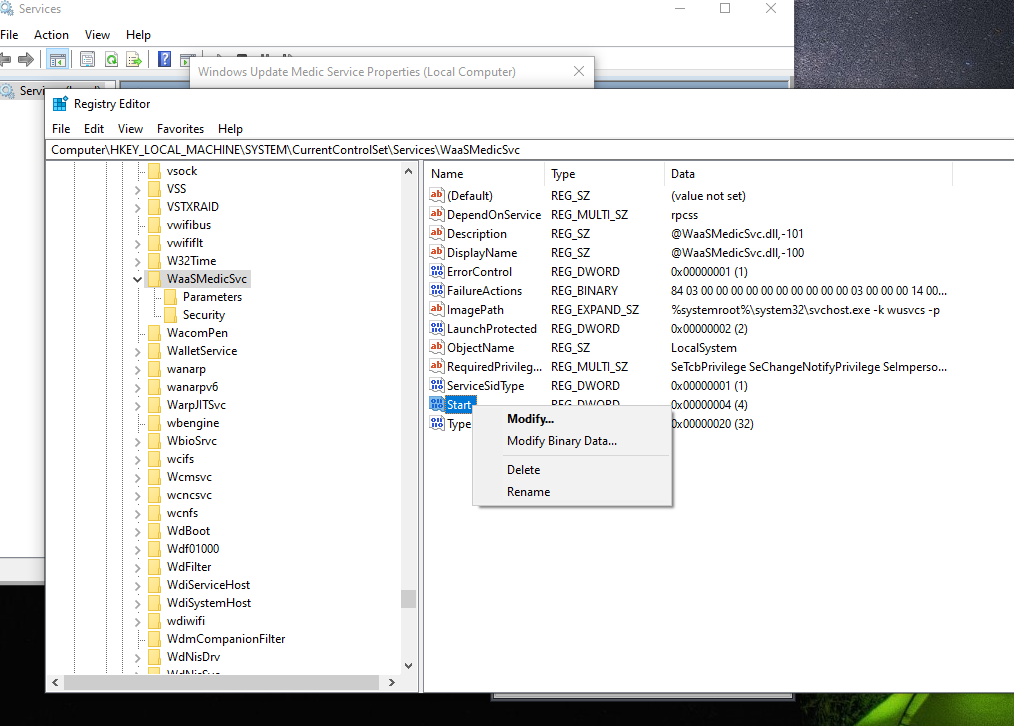Select the vwifibus key in the tree

click(x=189, y=225)
